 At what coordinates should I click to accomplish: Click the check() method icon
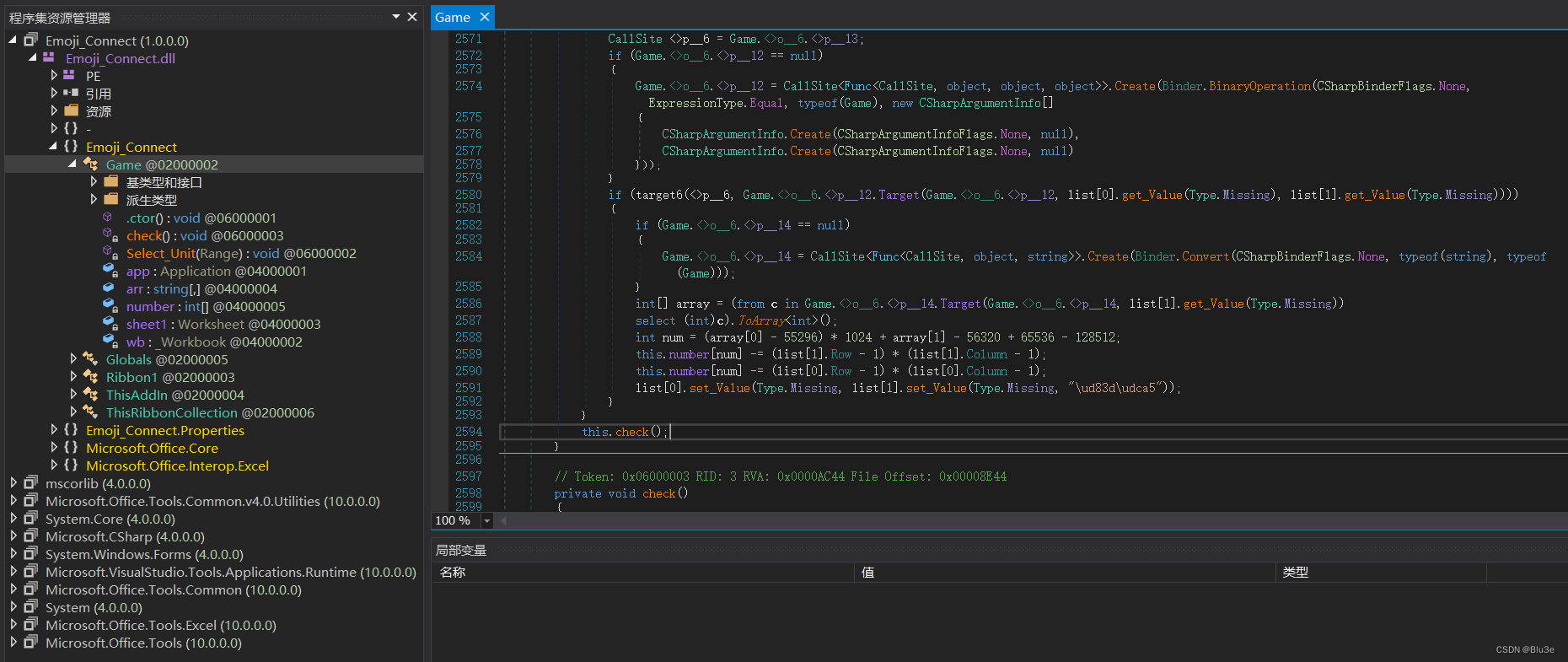110,234
